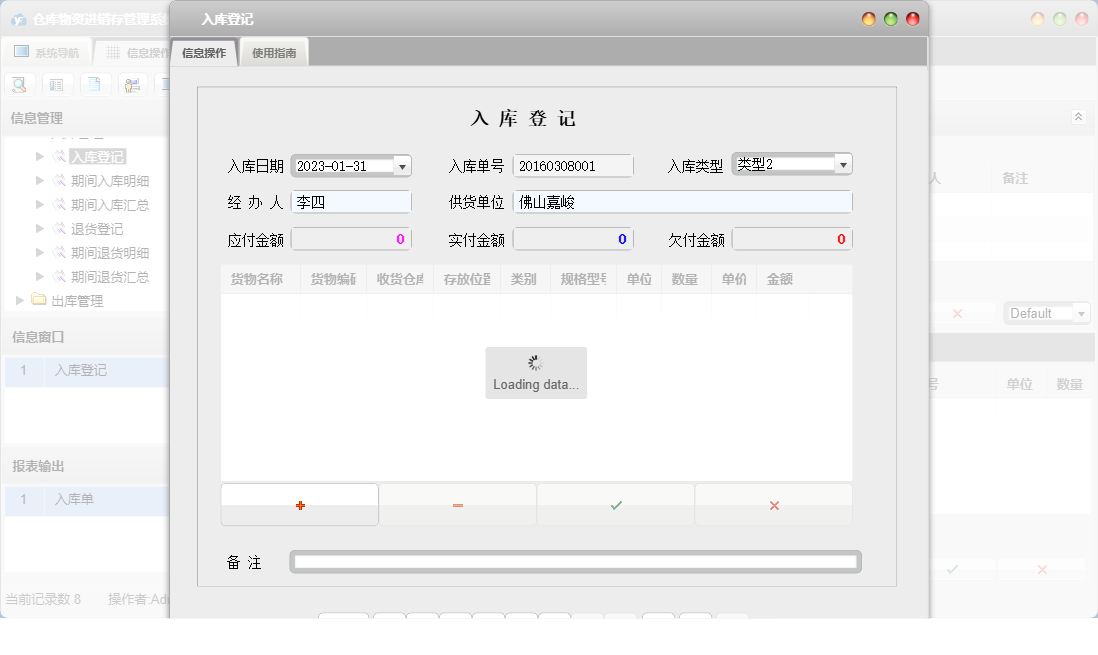Click the magnifier search toolbar icon

pos(18,84)
